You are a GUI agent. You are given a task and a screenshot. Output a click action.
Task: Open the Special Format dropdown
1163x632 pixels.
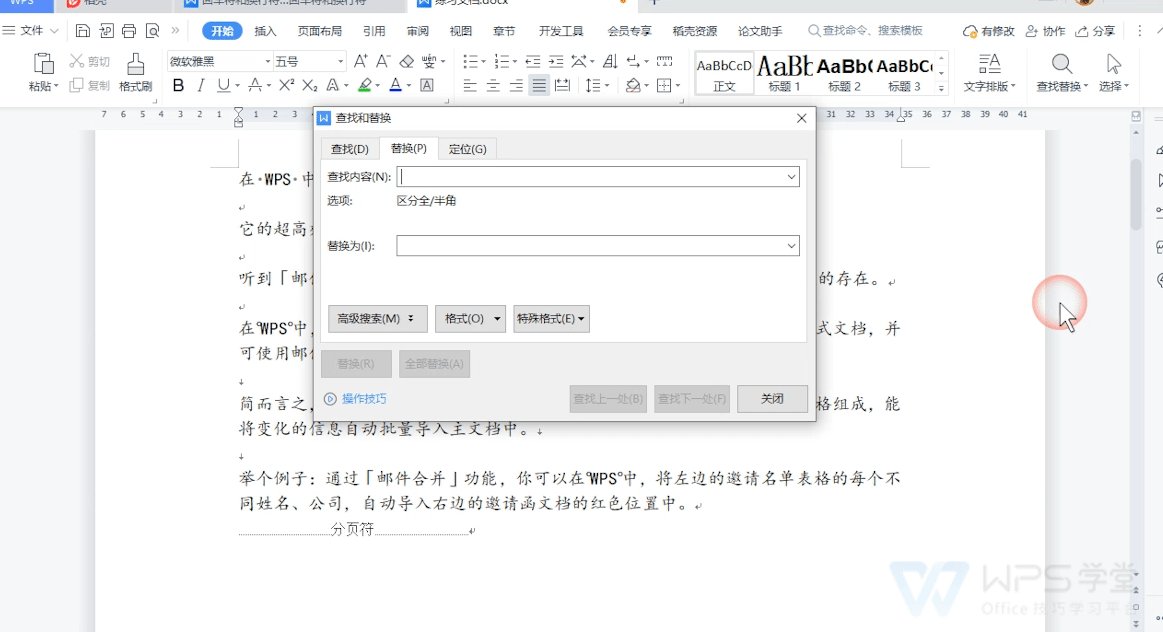pyautogui.click(x=551, y=318)
